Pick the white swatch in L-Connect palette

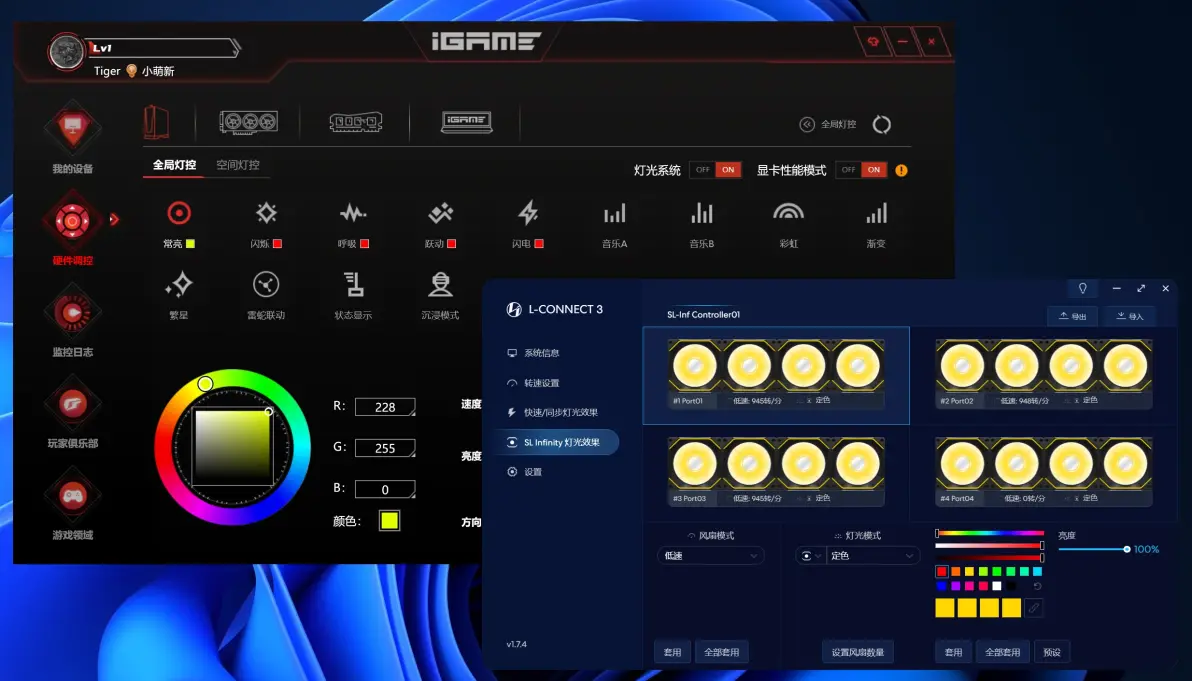tap(997, 586)
